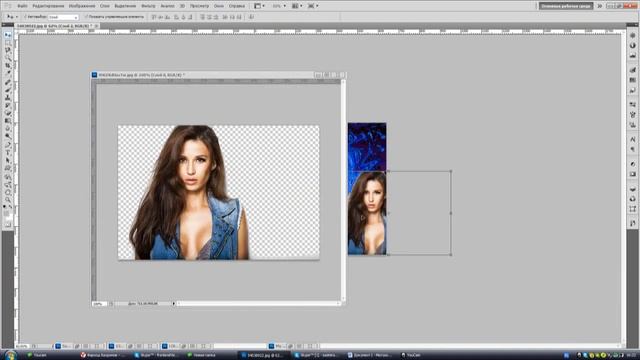The height and width of the screenshot is (360, 640).
Task: Open the Автовыбор layer/group dropdown
Action: 63,17
